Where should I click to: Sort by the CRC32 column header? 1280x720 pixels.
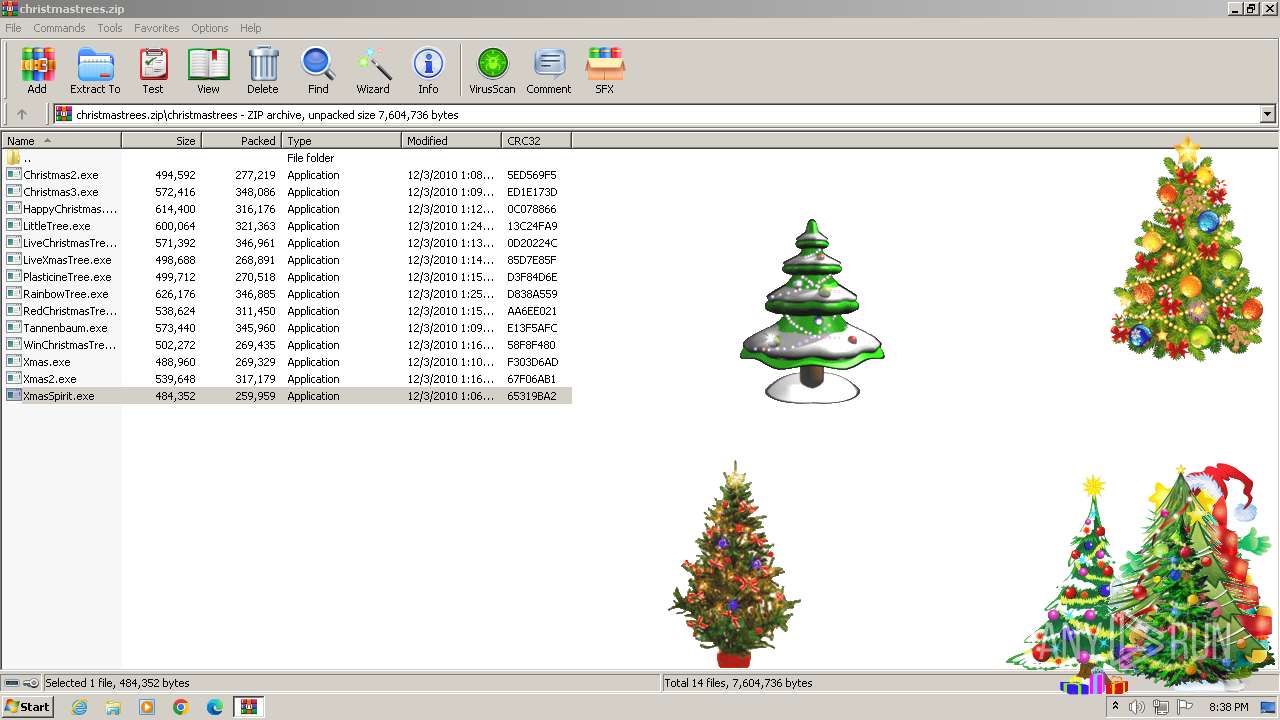[x=536, y=141]
